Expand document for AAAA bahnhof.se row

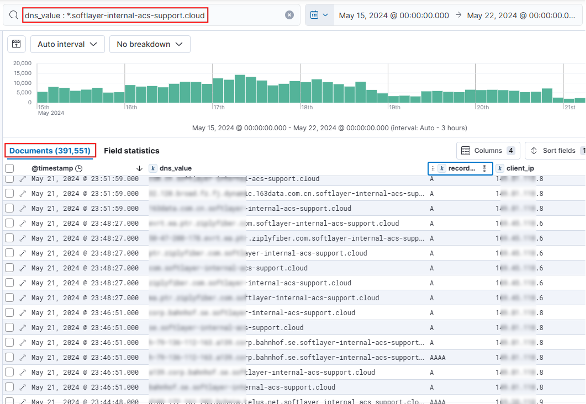pos(23,358)
